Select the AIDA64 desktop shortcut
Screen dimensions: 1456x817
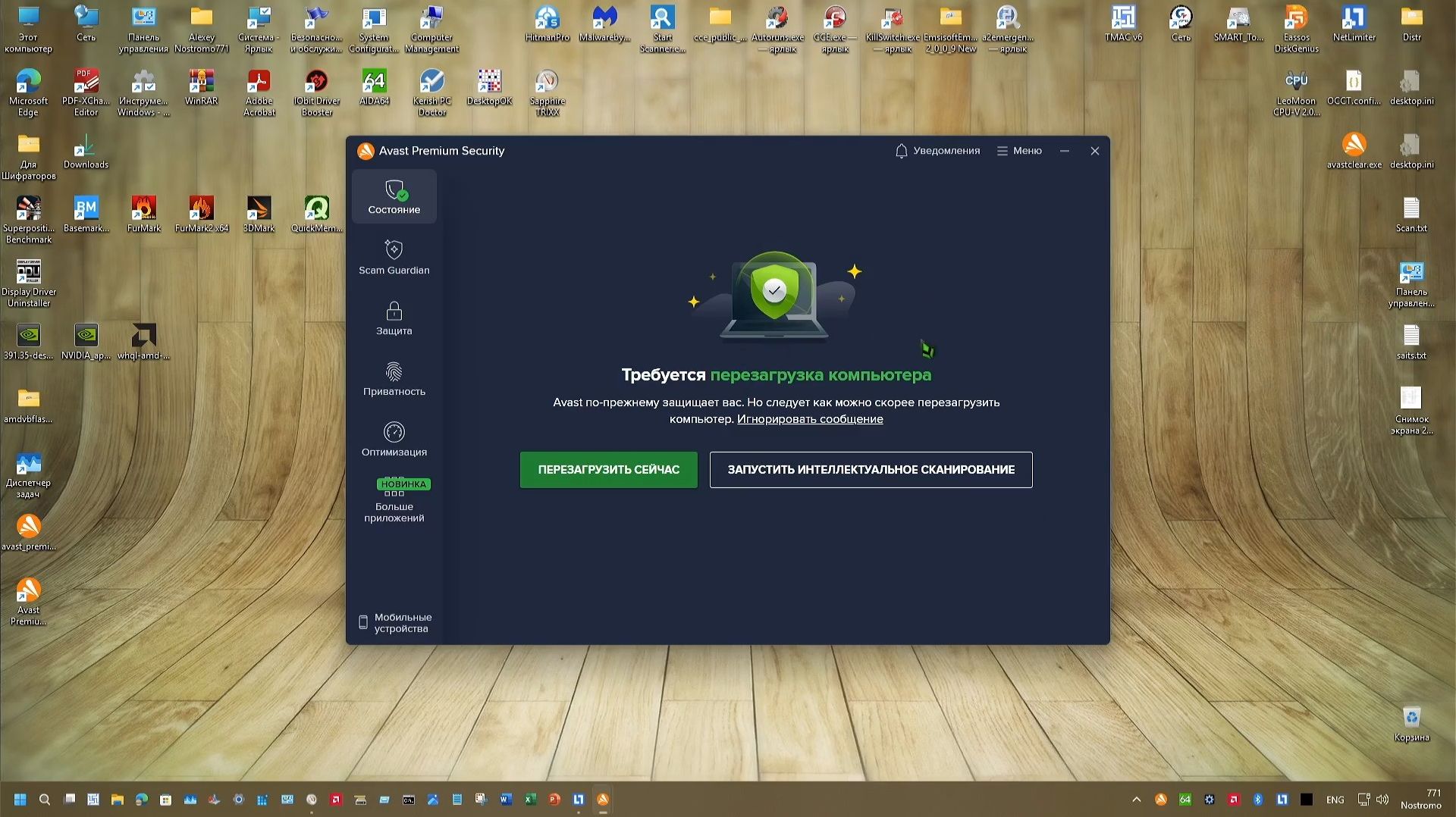pos(374,87)
